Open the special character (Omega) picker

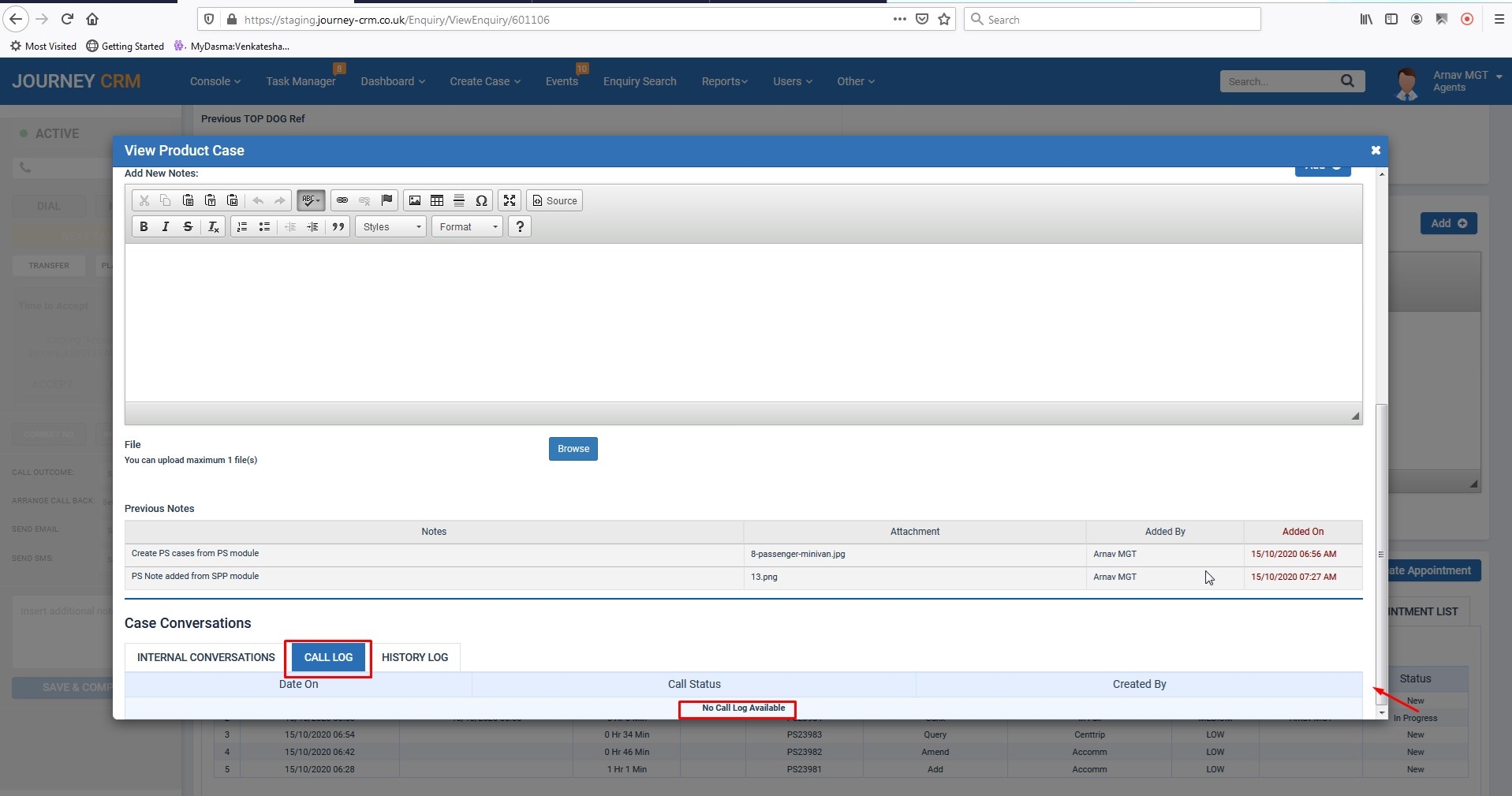[481, 200]
